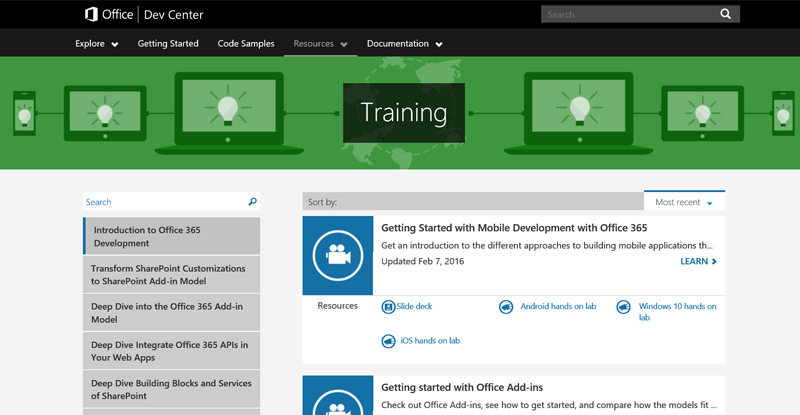Open Getting Started with Mobile Development title
This screenshot has height=415, width=800.
click(x=514, y=228)
